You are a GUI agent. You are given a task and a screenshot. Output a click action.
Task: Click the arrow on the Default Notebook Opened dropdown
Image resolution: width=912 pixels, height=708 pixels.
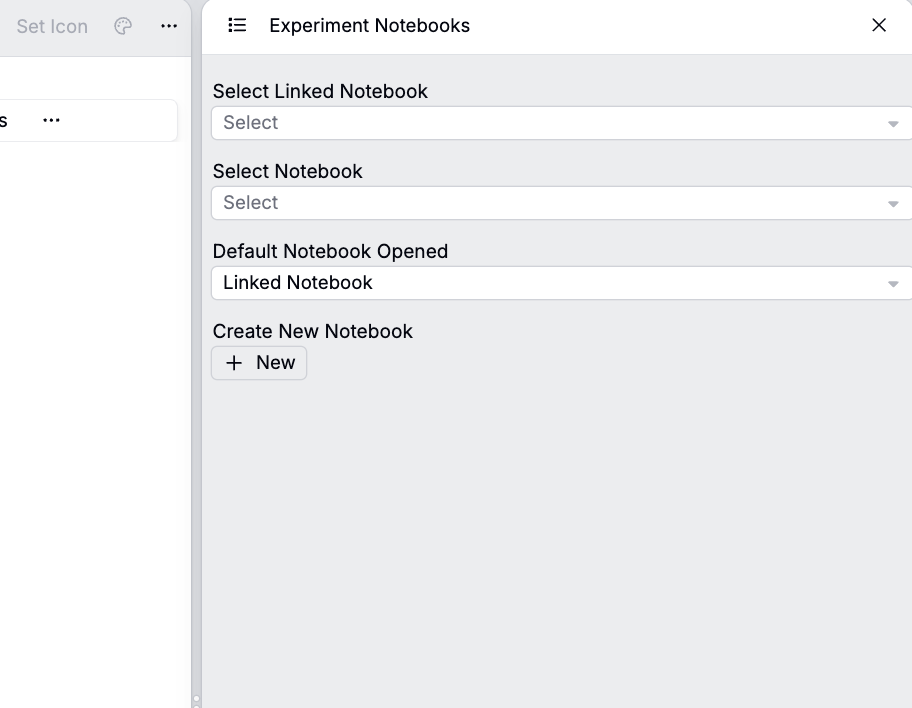(x=893, y=284)
